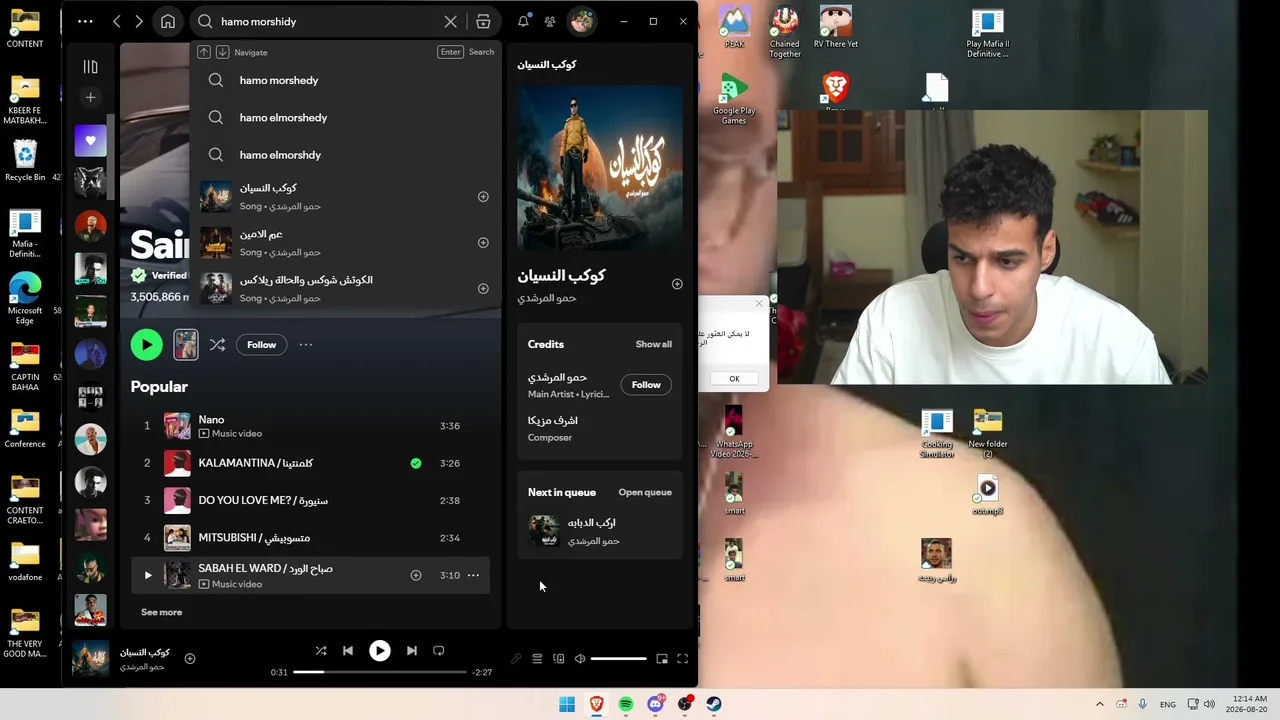Play the 'SABAH EL WARD' row
The image size is (1280, 720).
pyautogui.click(x=148, y=575)
